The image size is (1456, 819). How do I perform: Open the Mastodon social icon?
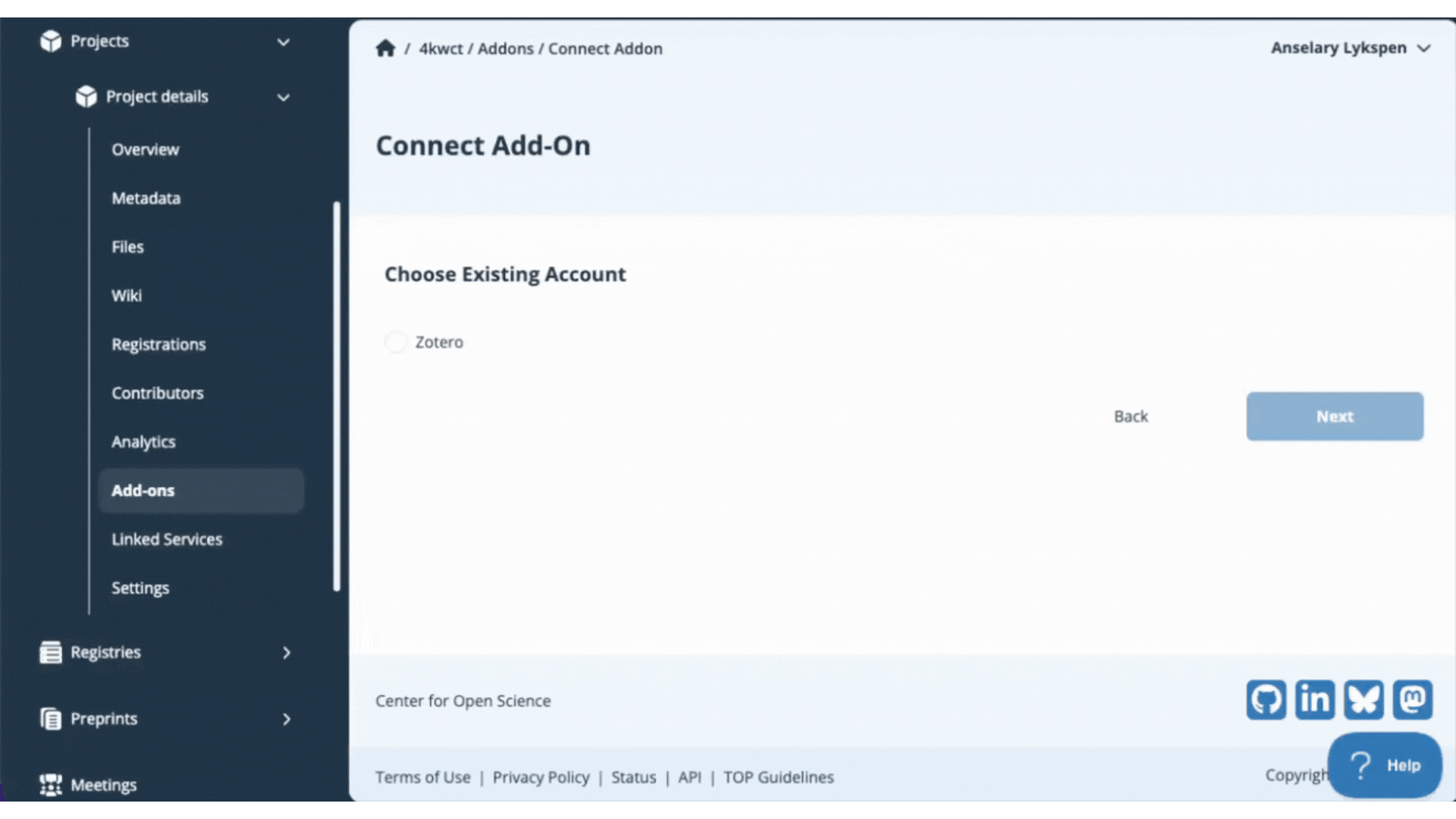1412,699
